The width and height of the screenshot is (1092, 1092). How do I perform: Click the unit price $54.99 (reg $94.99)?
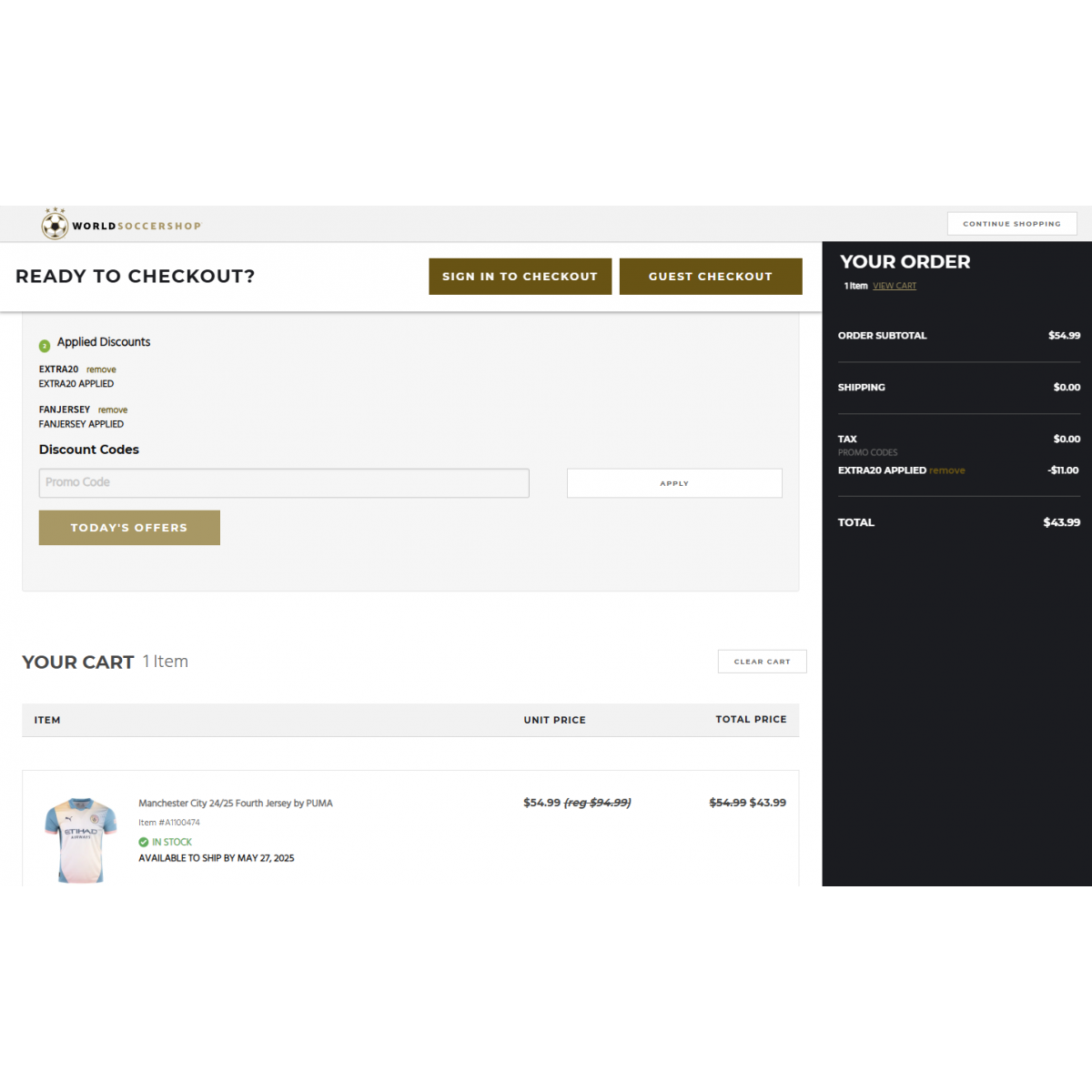coord(577,803)
